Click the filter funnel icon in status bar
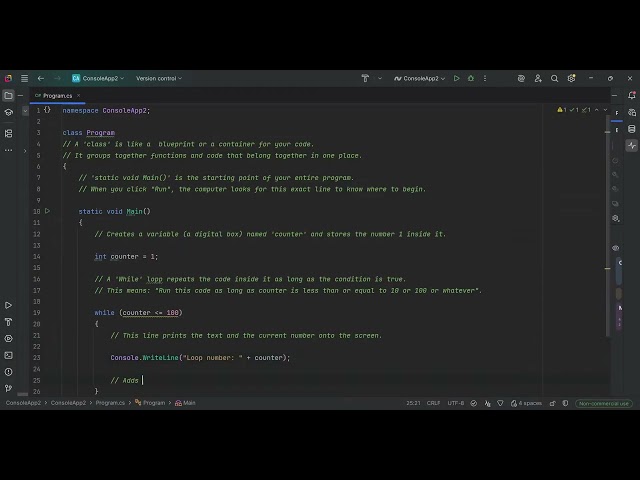The width and height of the screenshot is (640, 480). tap(500, 403)
